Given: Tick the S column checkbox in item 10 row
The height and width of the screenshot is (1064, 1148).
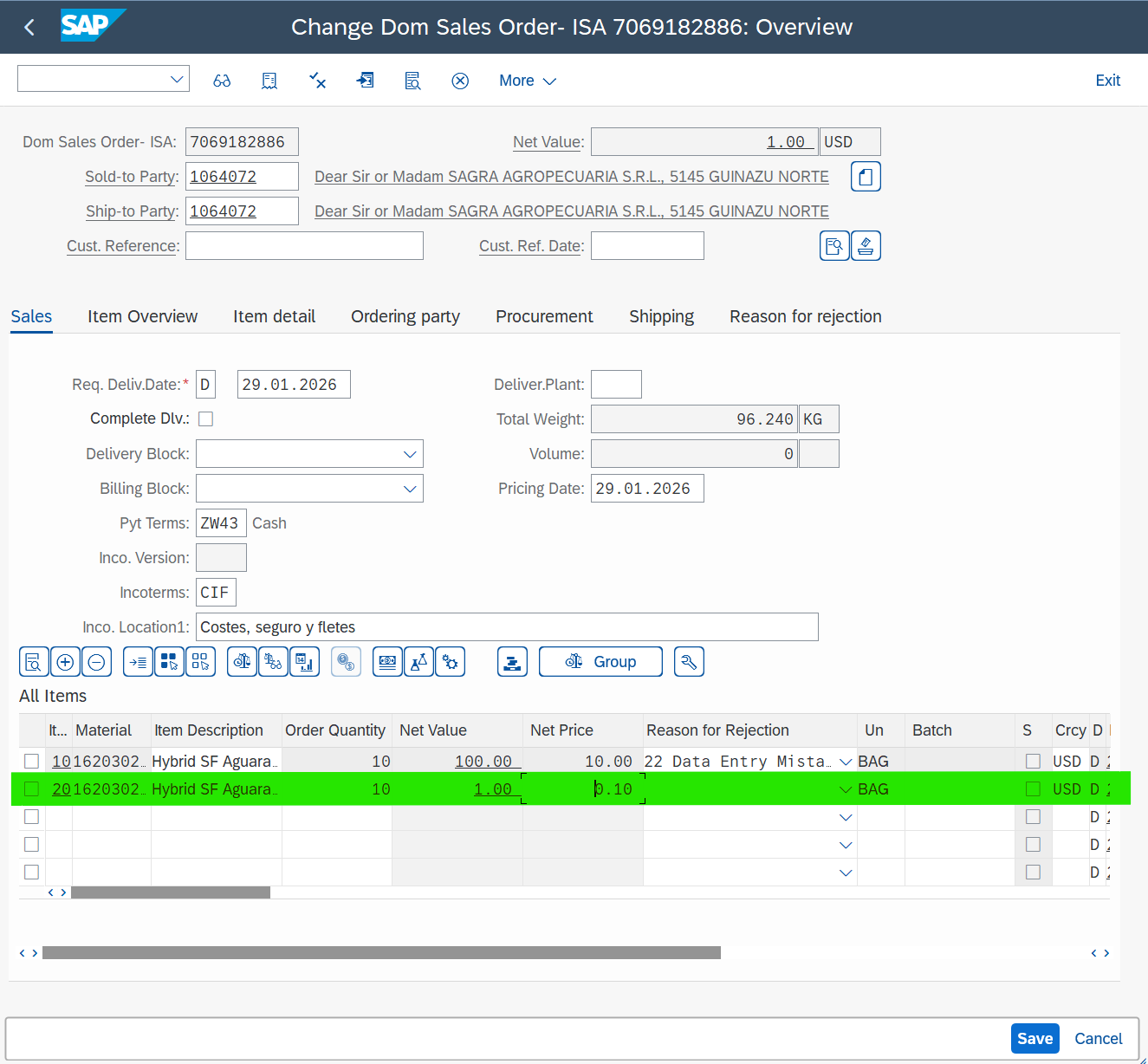Looking at the screenshot, I should [1033, 761].
